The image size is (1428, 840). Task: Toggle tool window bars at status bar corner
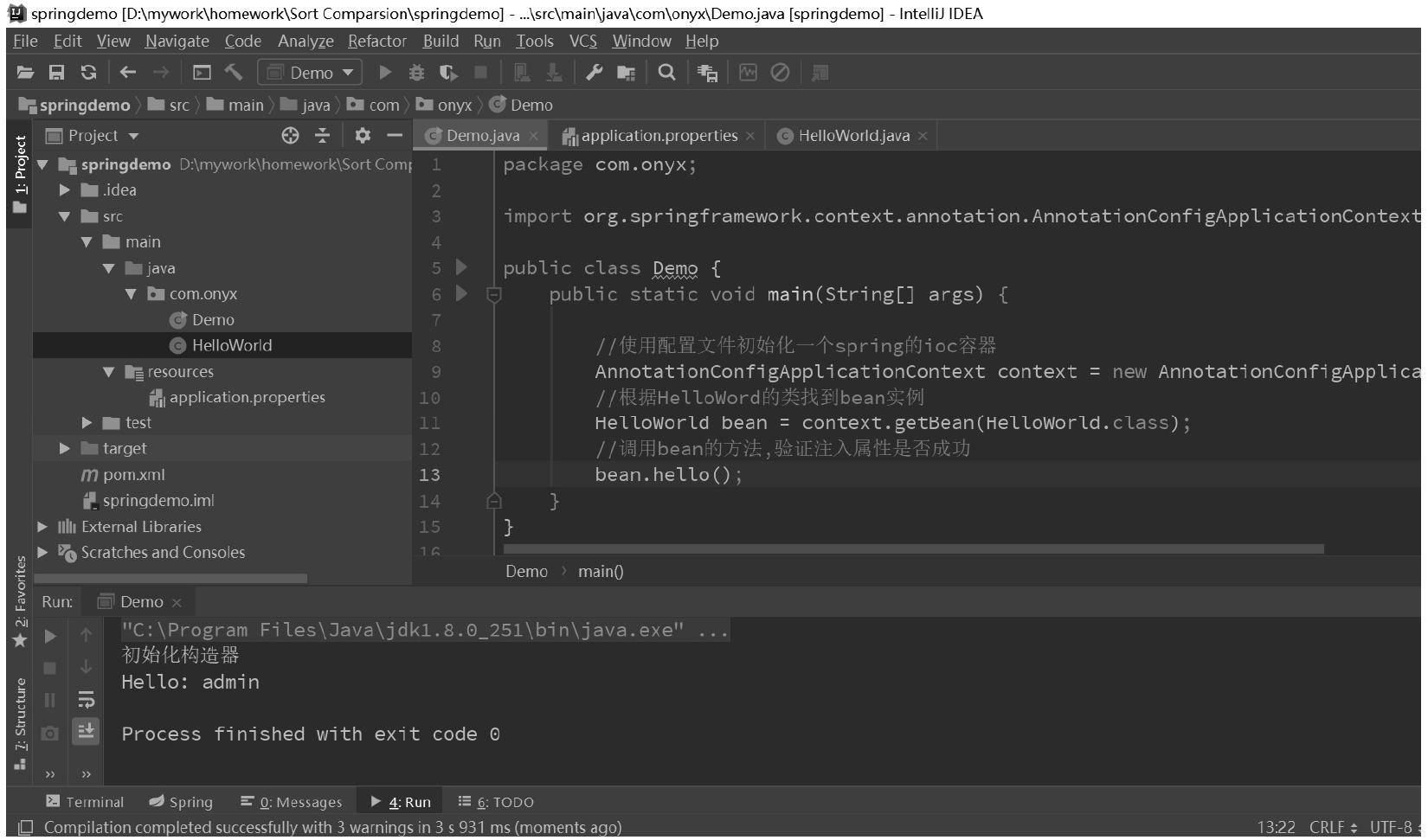[x=25, y=828]
